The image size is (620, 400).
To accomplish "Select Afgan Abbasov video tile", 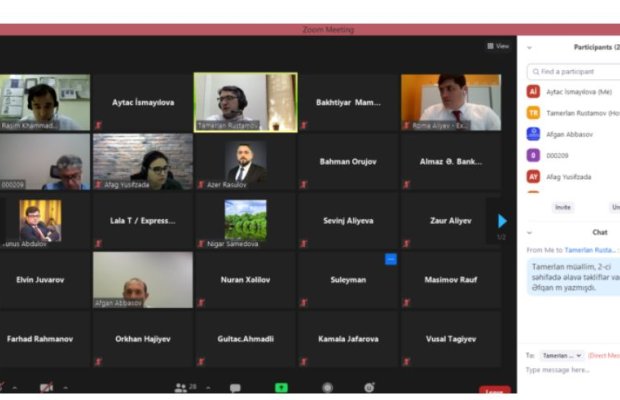I will tap(143, 280).
